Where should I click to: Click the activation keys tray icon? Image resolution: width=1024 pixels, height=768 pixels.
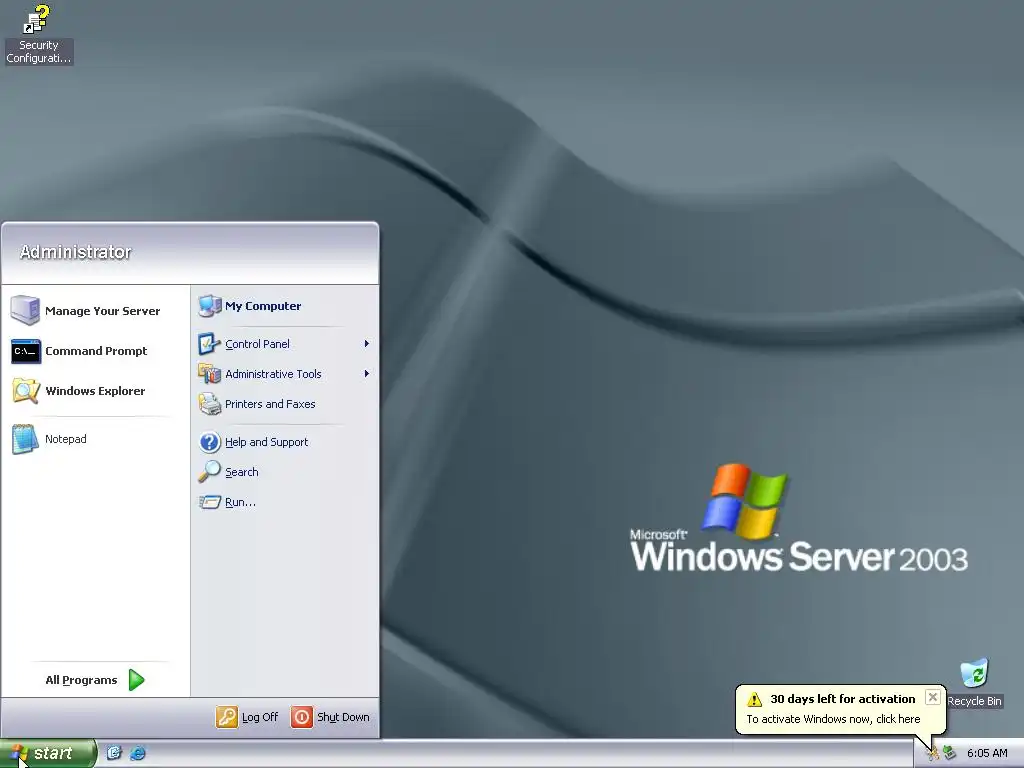933,754
